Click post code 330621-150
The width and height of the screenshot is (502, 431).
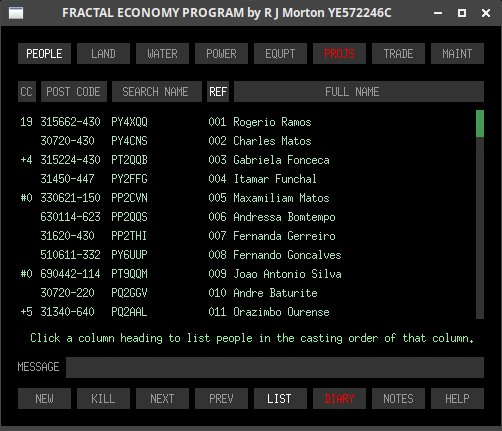(70, 198)
